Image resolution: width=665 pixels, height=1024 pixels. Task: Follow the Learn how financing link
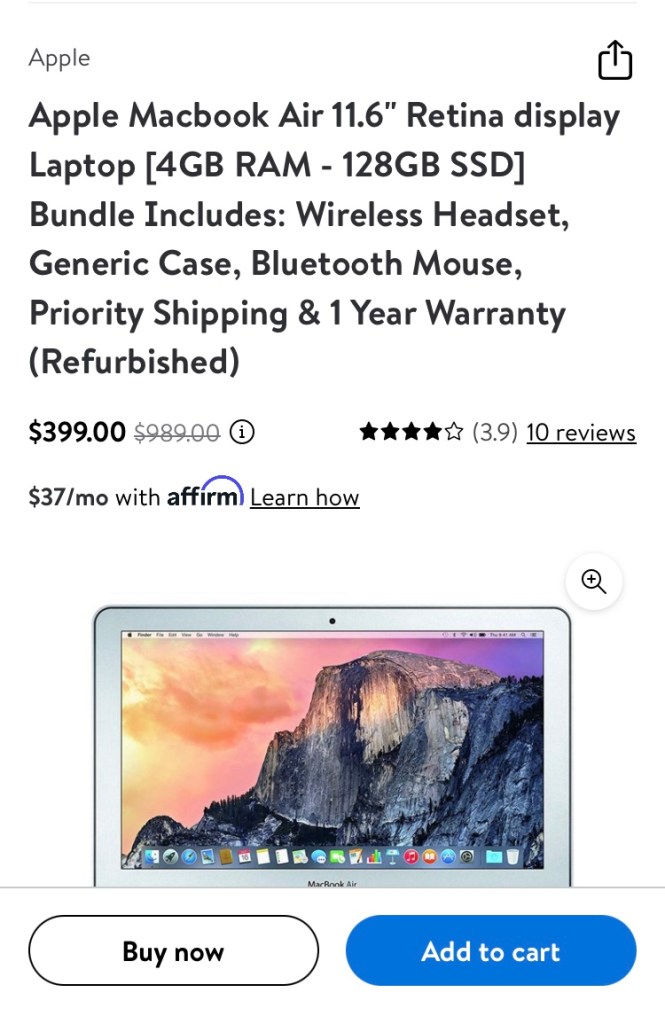click(x=304, y=498)
